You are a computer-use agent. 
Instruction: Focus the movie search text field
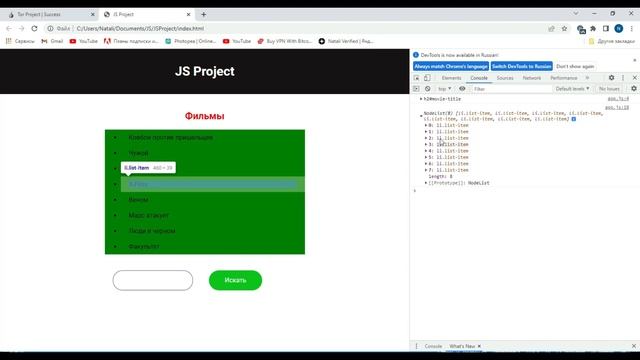click(x=153, y=280)
